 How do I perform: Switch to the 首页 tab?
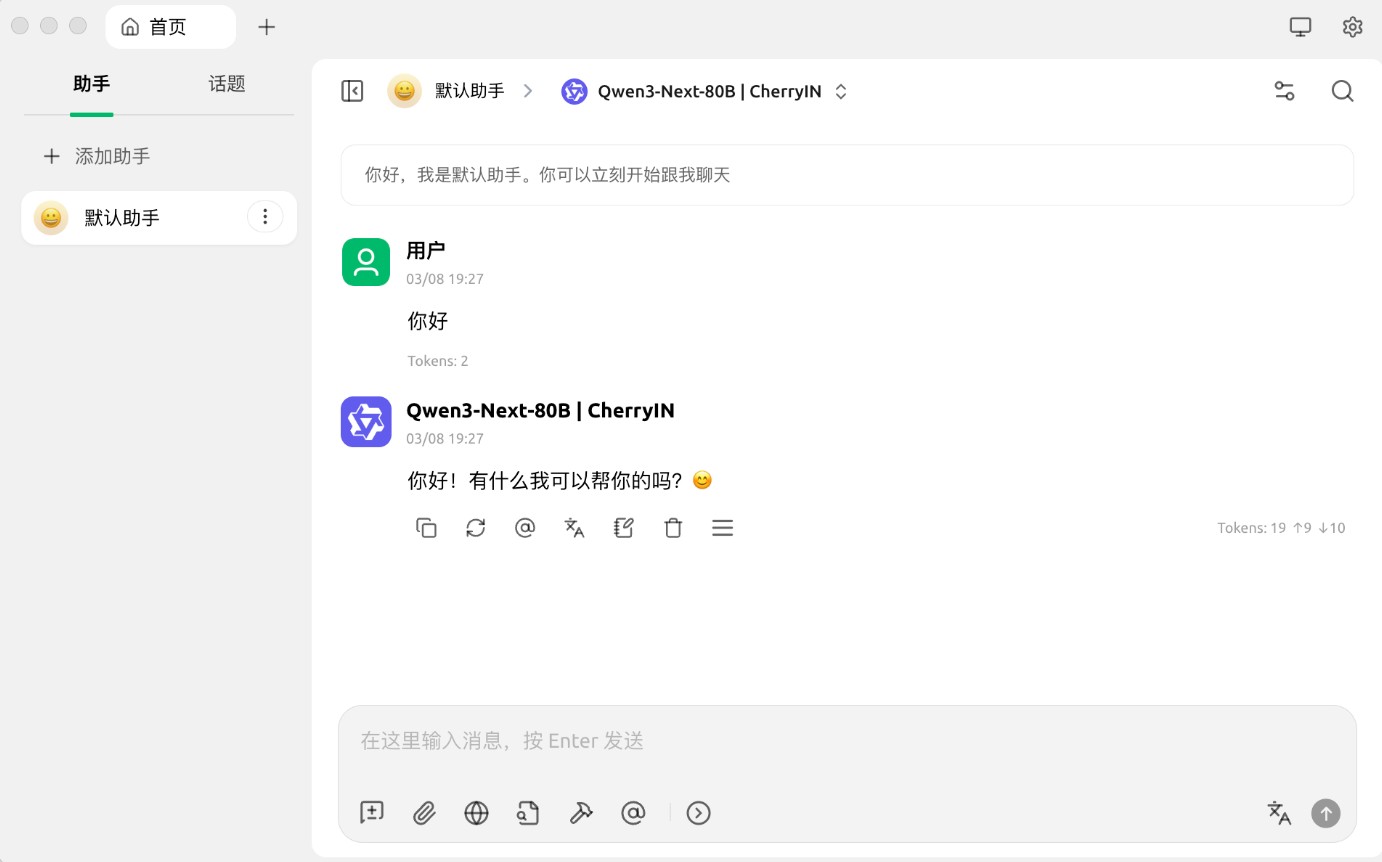170,27
